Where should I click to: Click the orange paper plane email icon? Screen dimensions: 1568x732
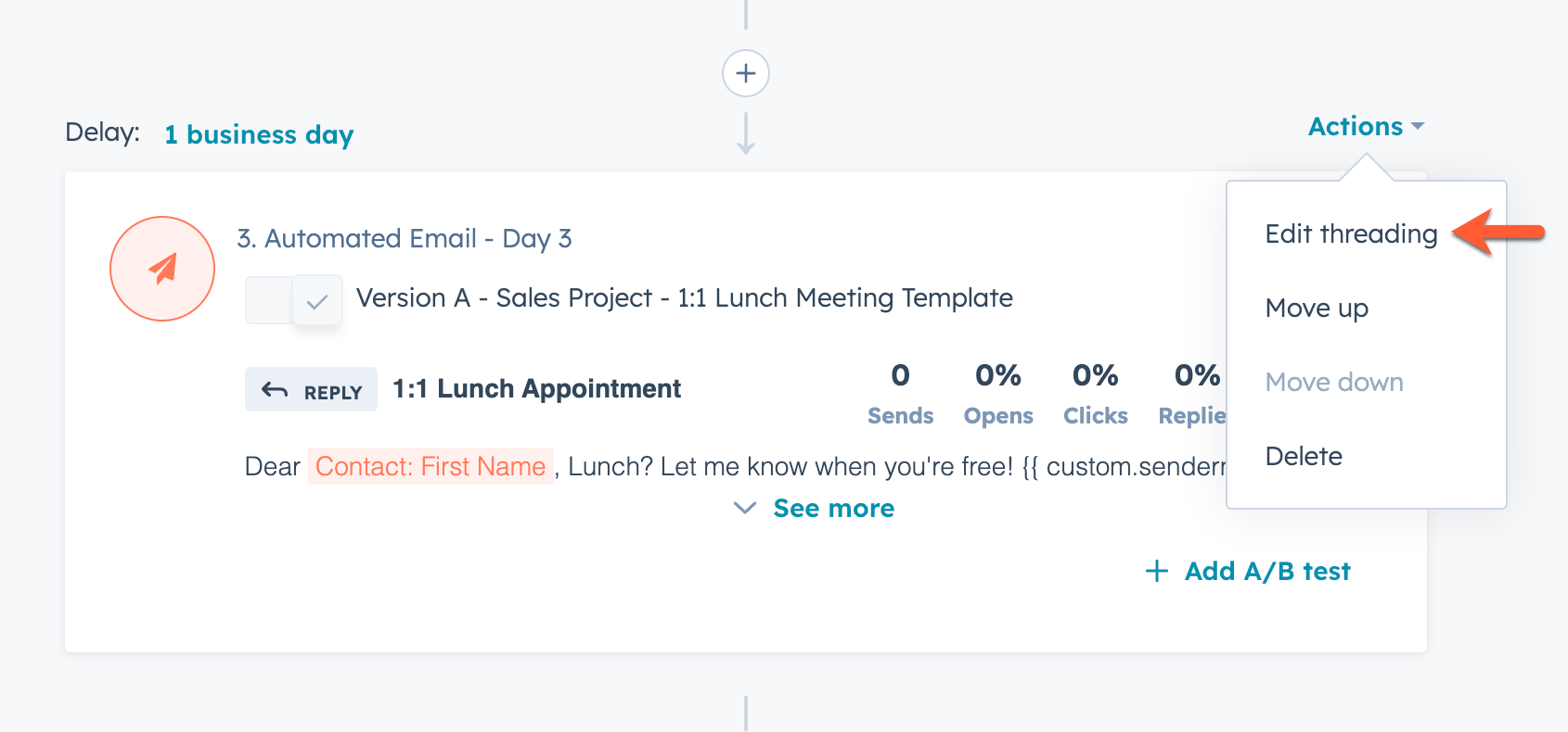162,268
